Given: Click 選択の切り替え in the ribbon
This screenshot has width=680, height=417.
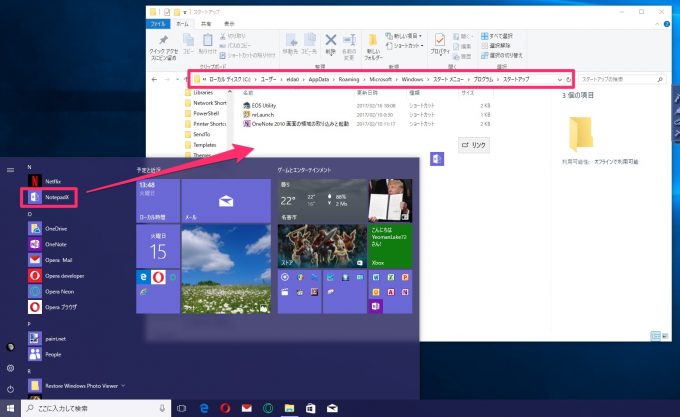Looking at the screenshot, I should pos(501,55).
